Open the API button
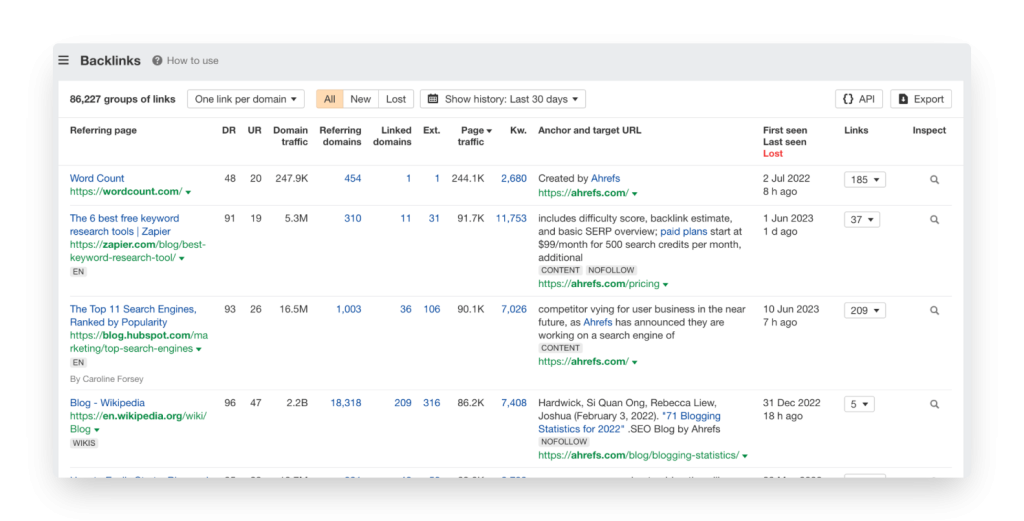Image resolution: width=1024 pixels, height=521 pixels. pyautogui.click(x=858, y=99)
